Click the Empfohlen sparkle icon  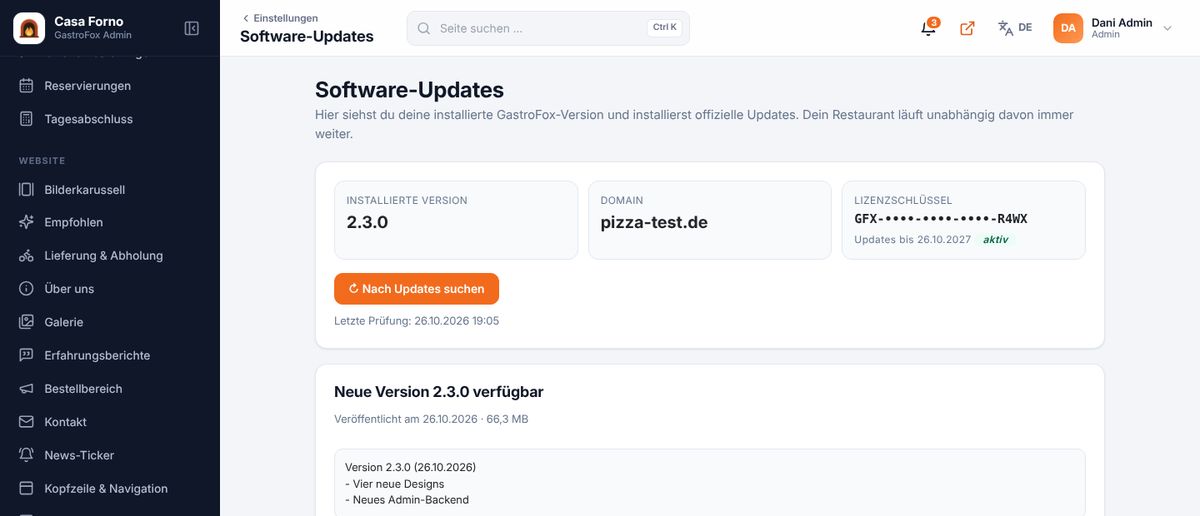pyautogui.click(x=26, y=222)
